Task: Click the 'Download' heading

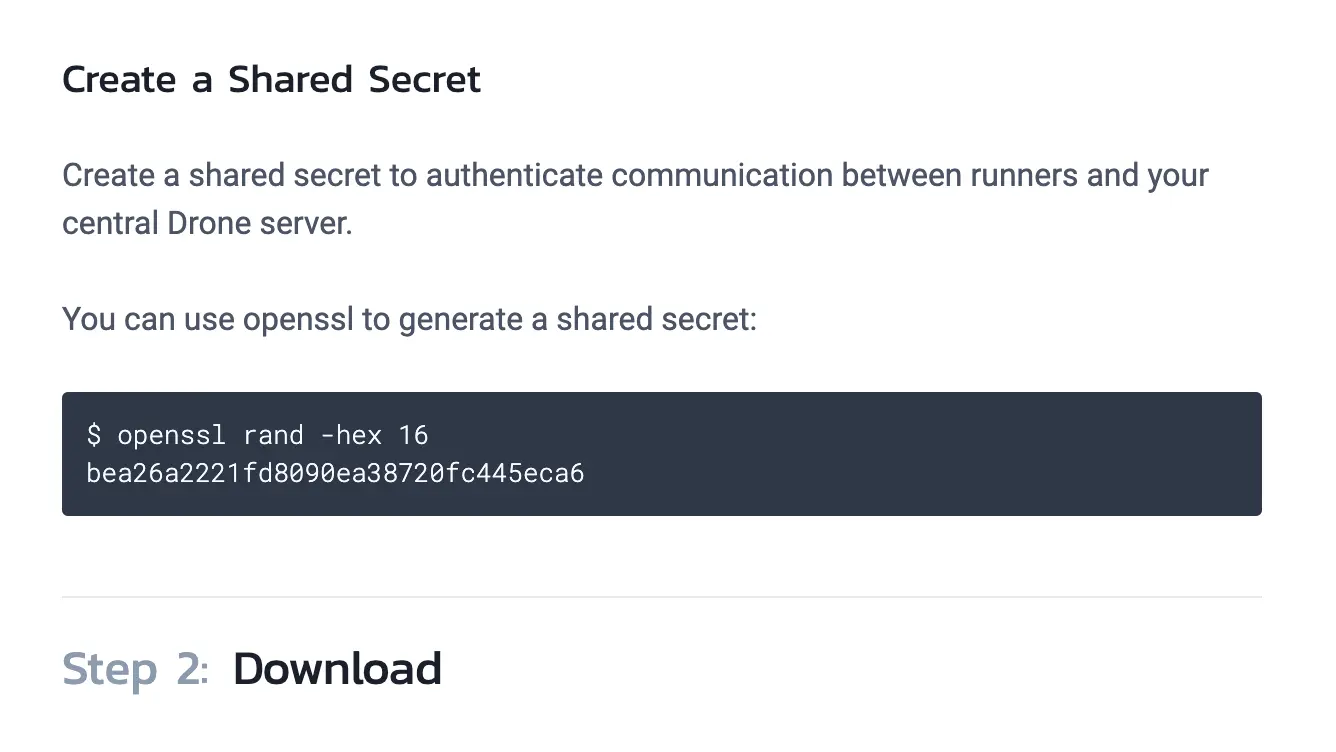Action: tap(337, 669)
